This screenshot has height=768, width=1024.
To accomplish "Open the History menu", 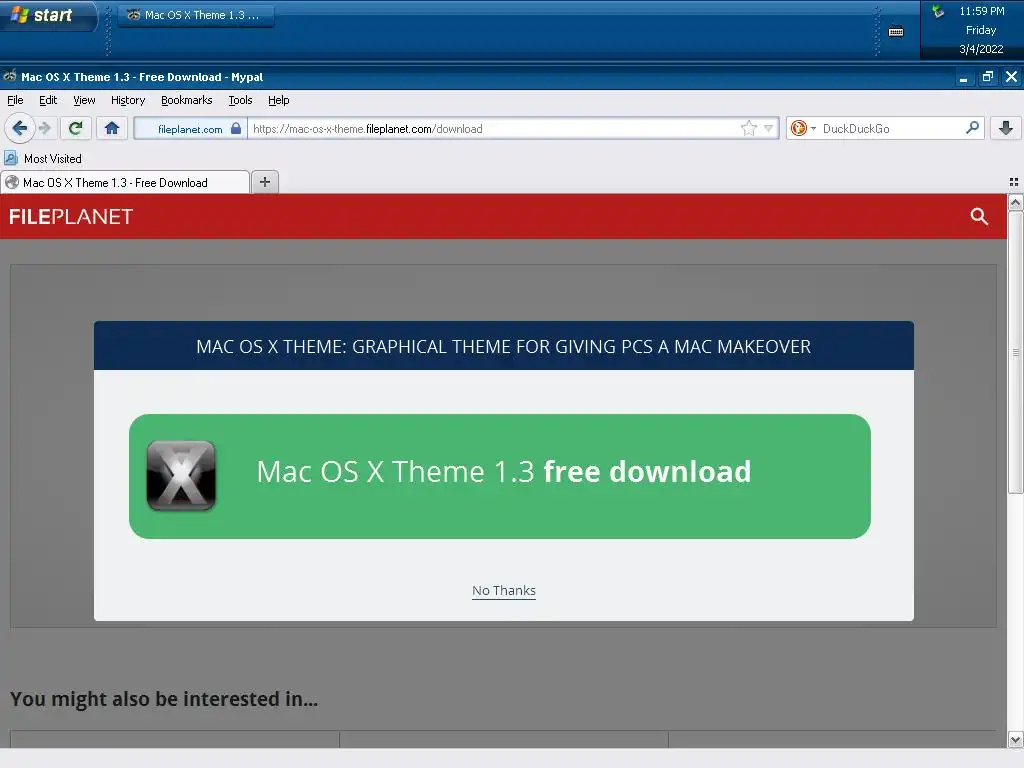I will click(128, 100).
